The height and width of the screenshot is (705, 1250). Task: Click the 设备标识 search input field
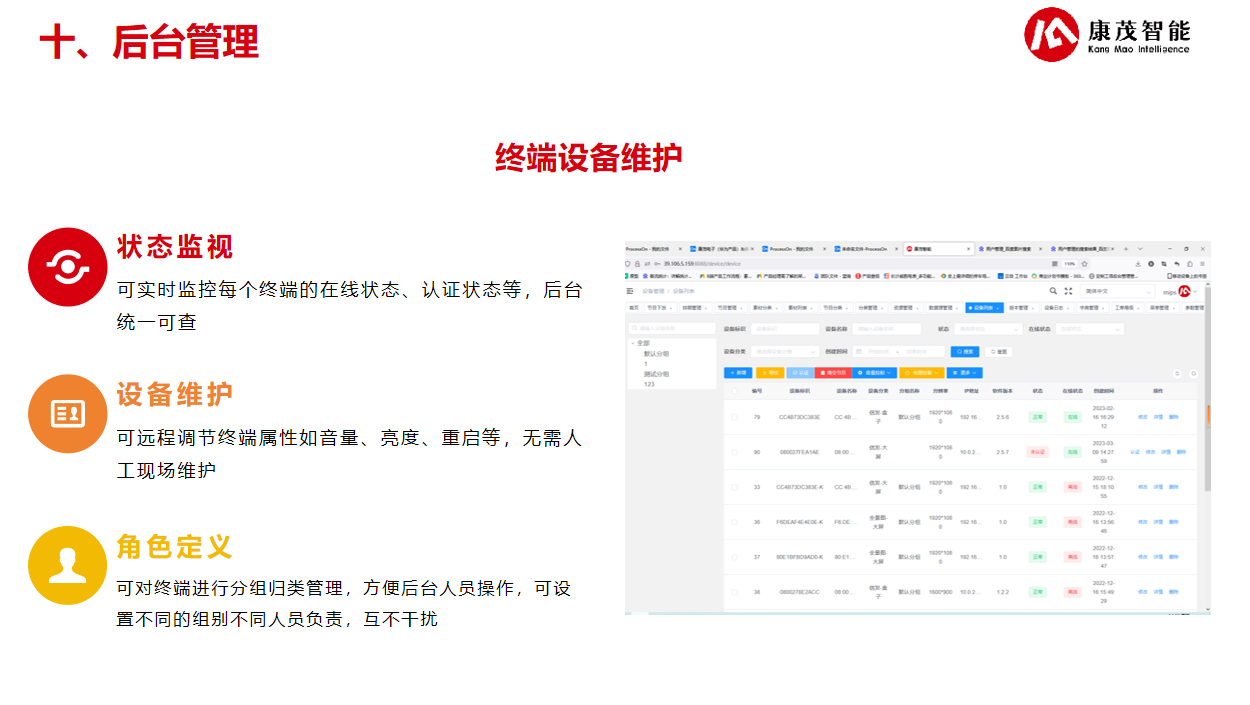coord(785,328)
